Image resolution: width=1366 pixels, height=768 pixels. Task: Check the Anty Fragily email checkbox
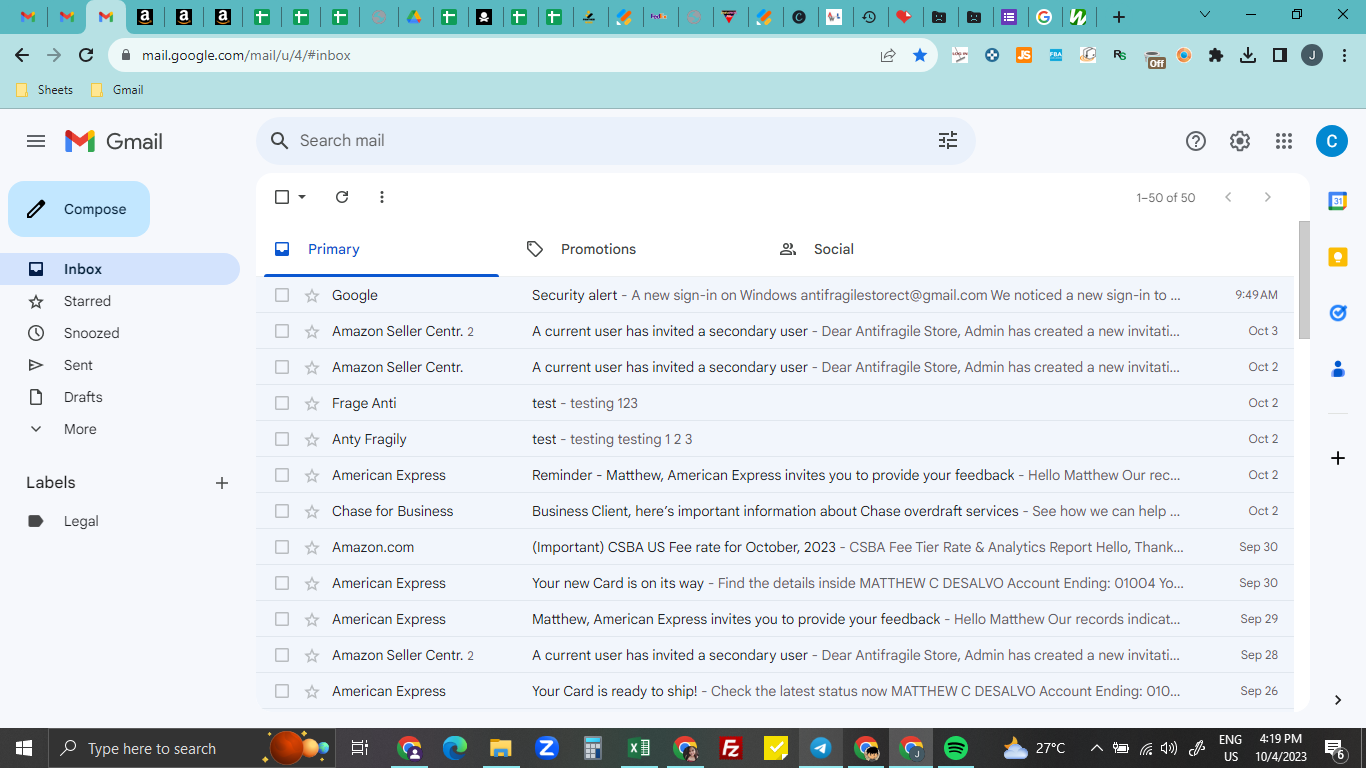(x=282, y=439)
